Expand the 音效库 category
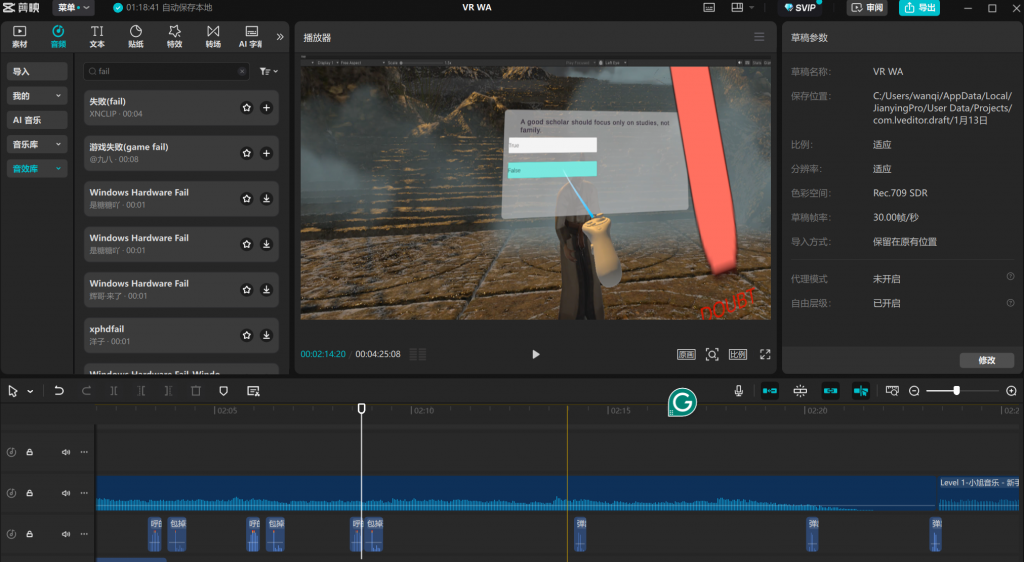The image size is (1024, 562). click(x=37, y=168)
